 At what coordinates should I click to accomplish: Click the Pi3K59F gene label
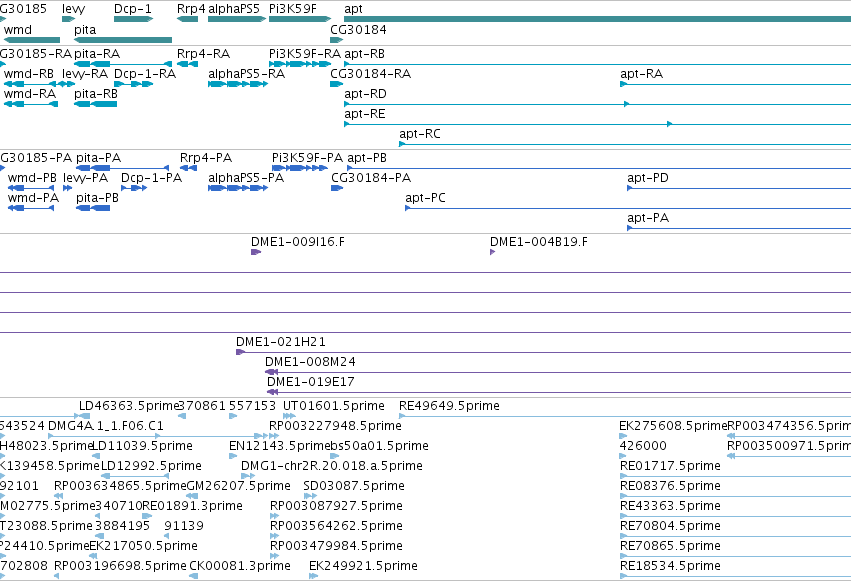pyautogui.click(x=293, y=9)
